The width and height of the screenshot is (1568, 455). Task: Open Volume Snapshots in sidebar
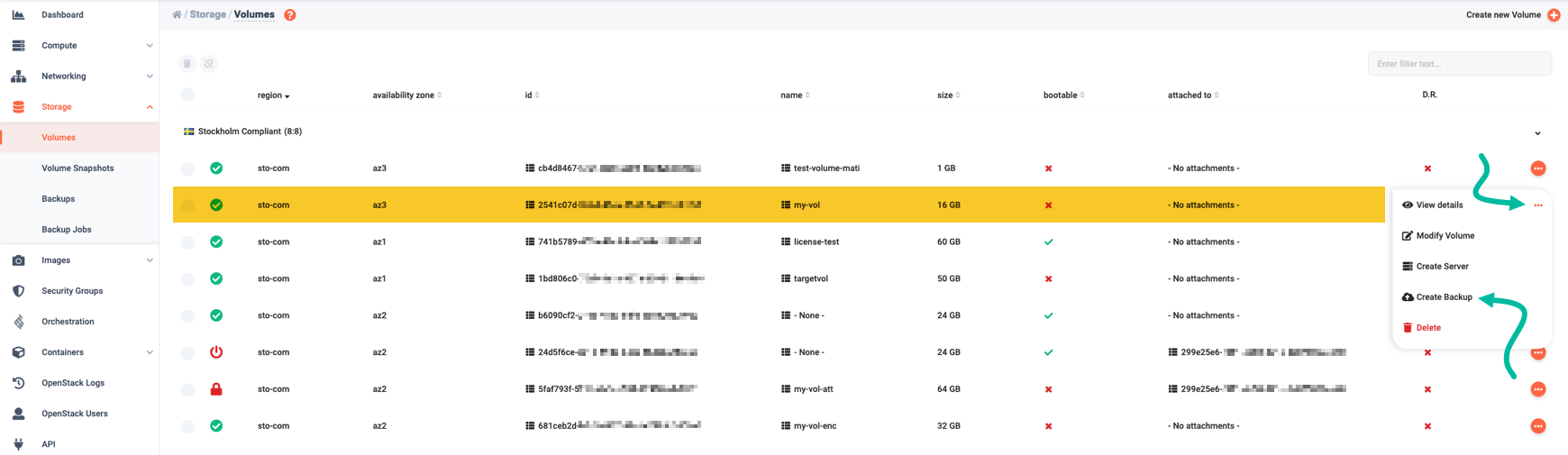[77, 168]
